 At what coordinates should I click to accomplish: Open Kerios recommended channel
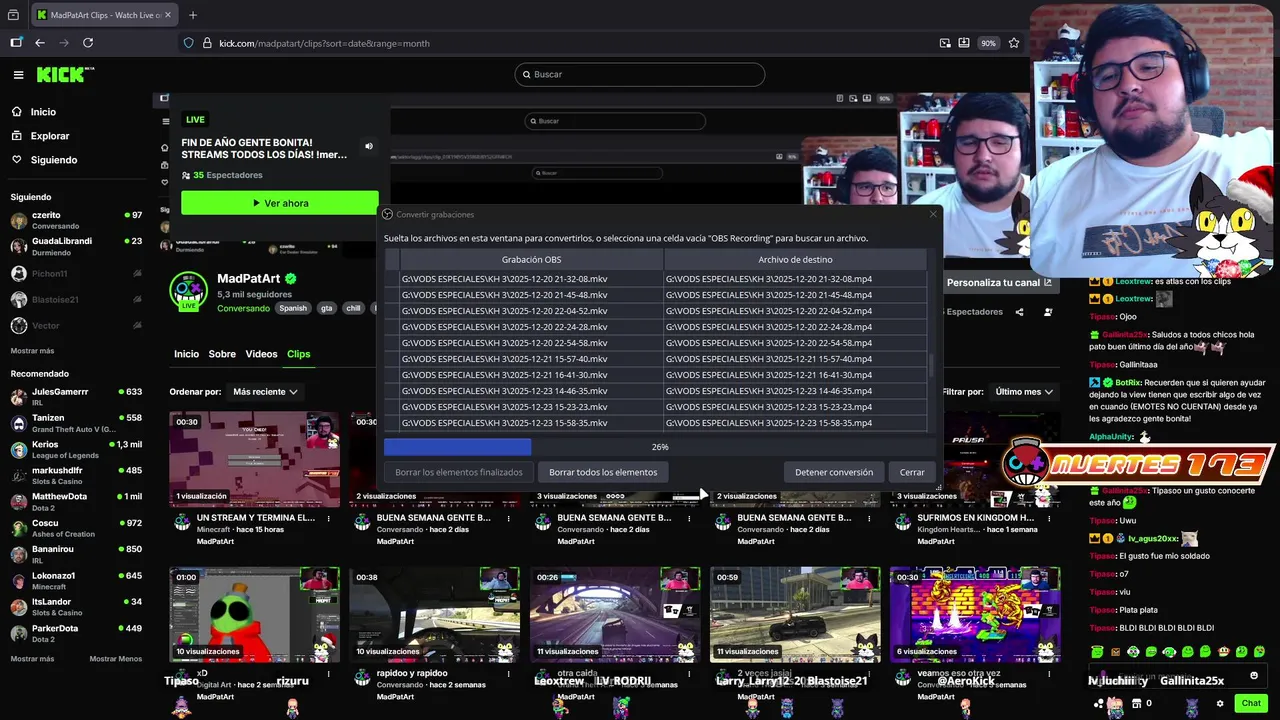76,449
